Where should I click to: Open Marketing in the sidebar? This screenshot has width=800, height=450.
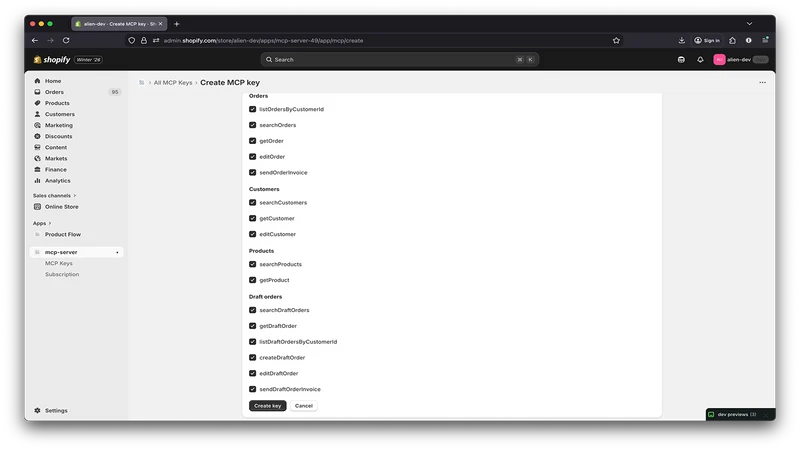[x=58, y=126]
